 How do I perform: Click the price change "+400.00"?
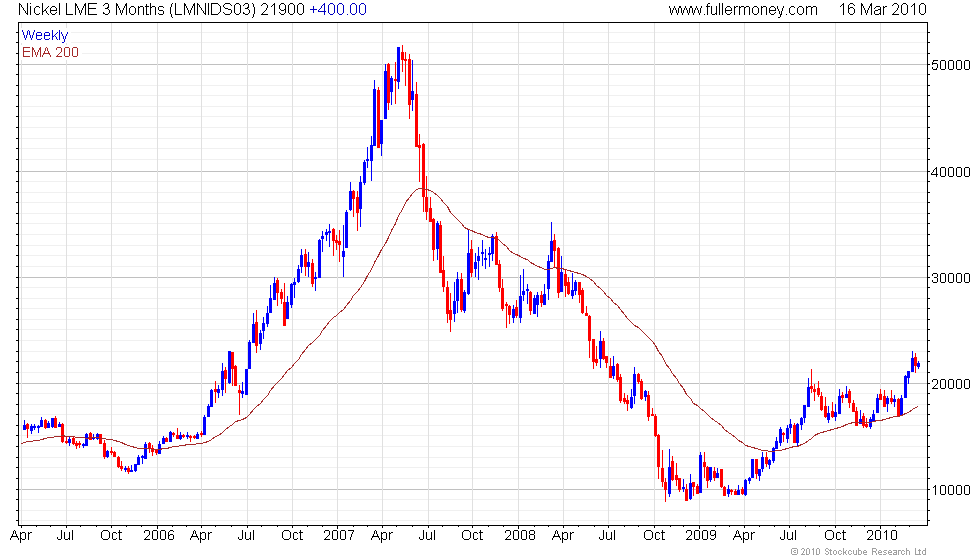click(x=338, y=10)
